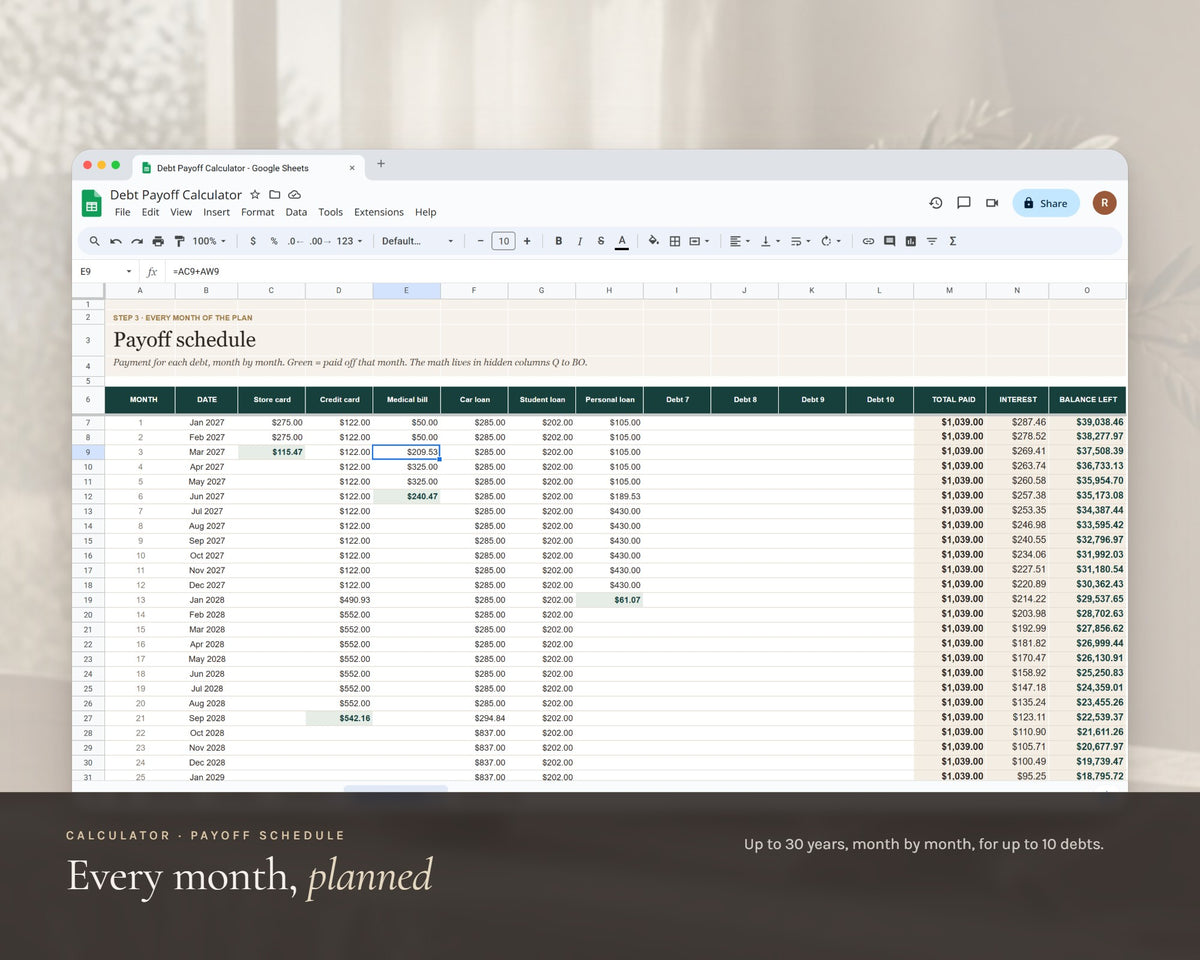
Task: Print the spreadsheet
Action: [x=158, y=241]
